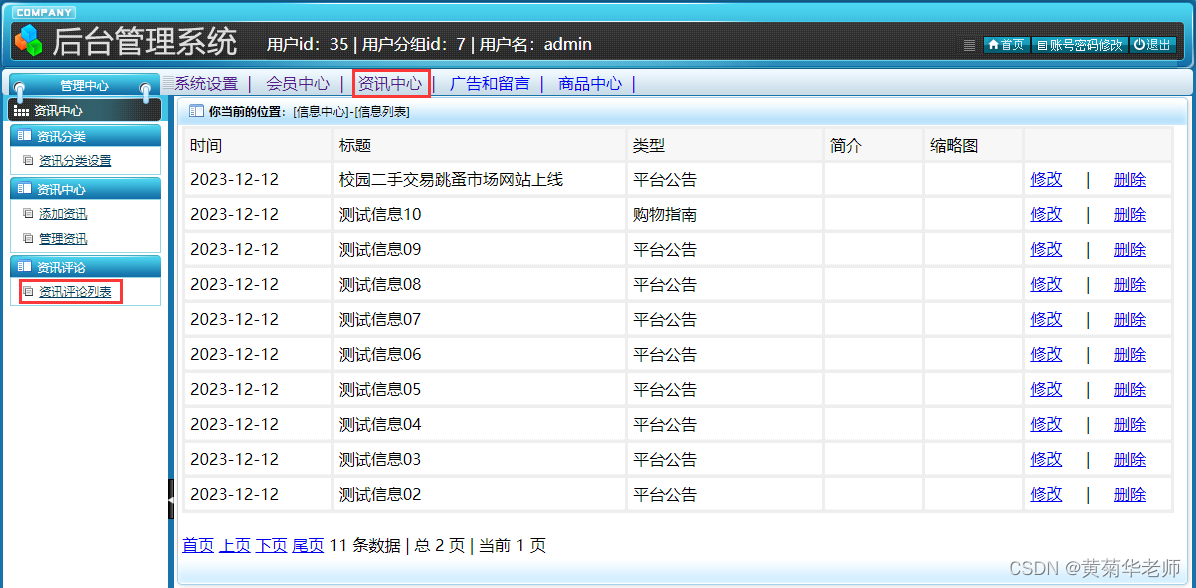Open 账号密码修改 account password page
The height and width of the screenshot is (588, 1196).
coord(1080,45)
